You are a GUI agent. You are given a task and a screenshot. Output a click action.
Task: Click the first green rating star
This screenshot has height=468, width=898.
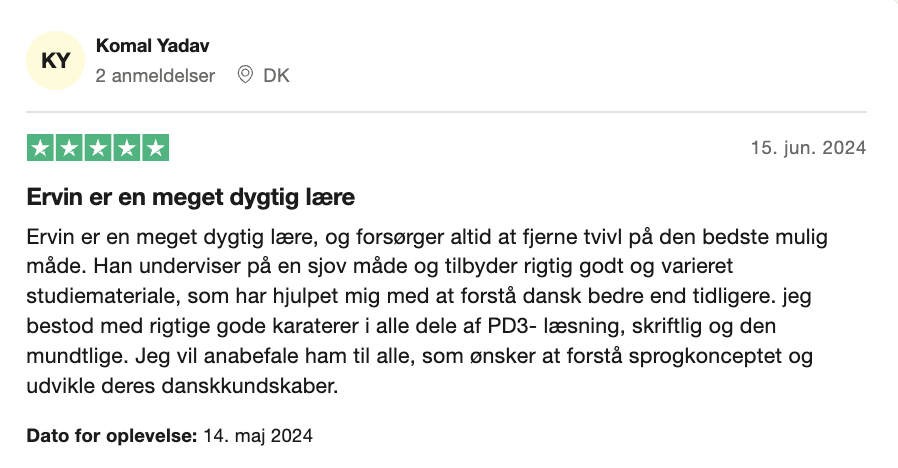(40, 148)
